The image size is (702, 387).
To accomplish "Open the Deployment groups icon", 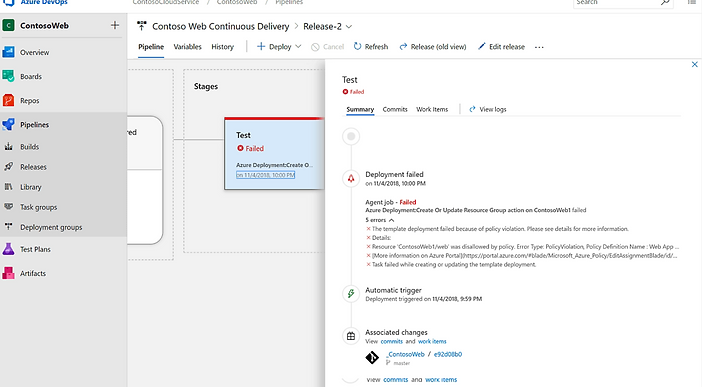I will point(9,227).
